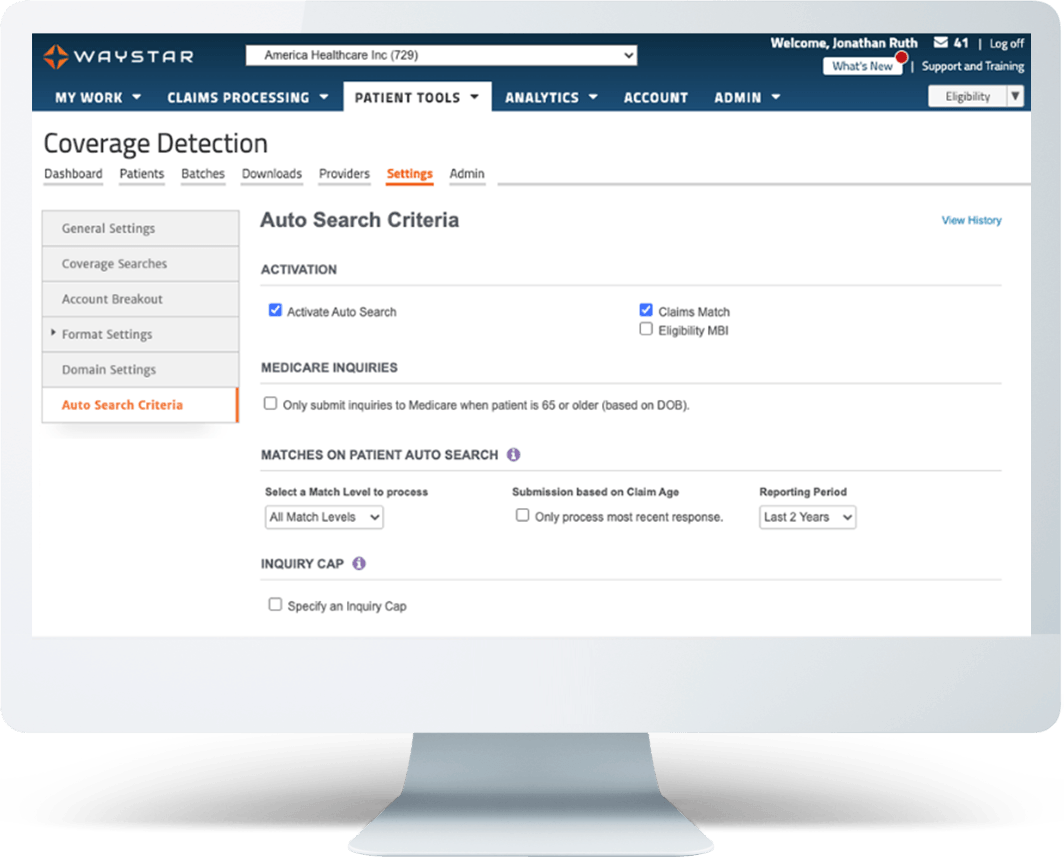Select Coverage Searches in the settings sidebar
The width and height of the screenshot is (1064, 857).
pyautogui.click(x=113, y=263)
